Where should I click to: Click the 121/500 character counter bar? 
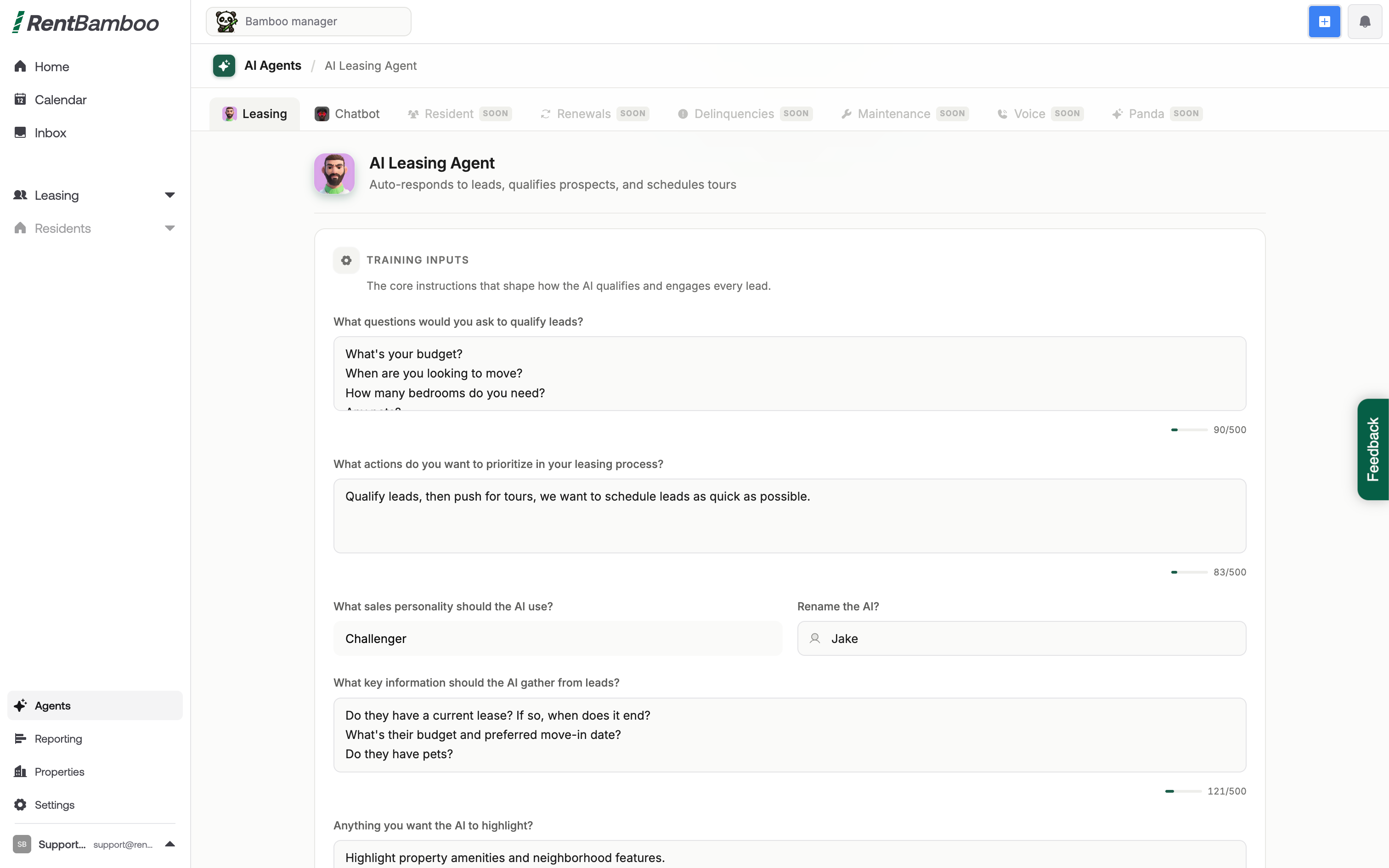pos(1183,791)
